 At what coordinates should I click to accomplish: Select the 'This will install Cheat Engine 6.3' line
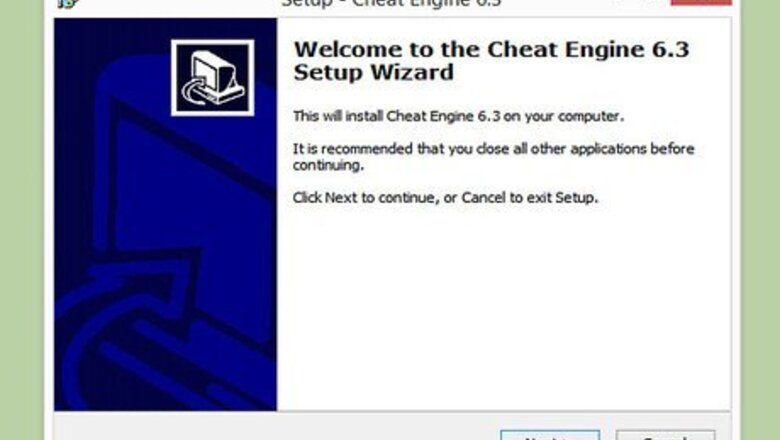tap(458, 116)
